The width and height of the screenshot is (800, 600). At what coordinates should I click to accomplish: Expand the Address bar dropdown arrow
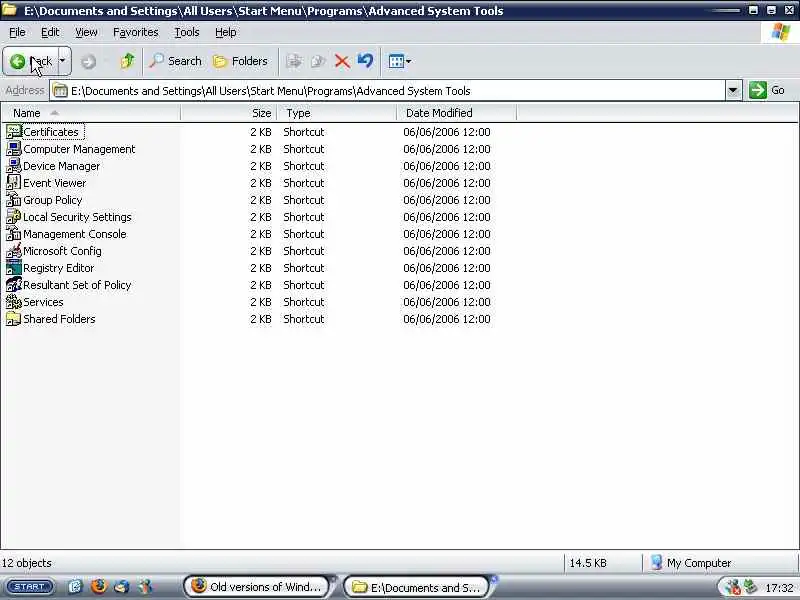733,91
